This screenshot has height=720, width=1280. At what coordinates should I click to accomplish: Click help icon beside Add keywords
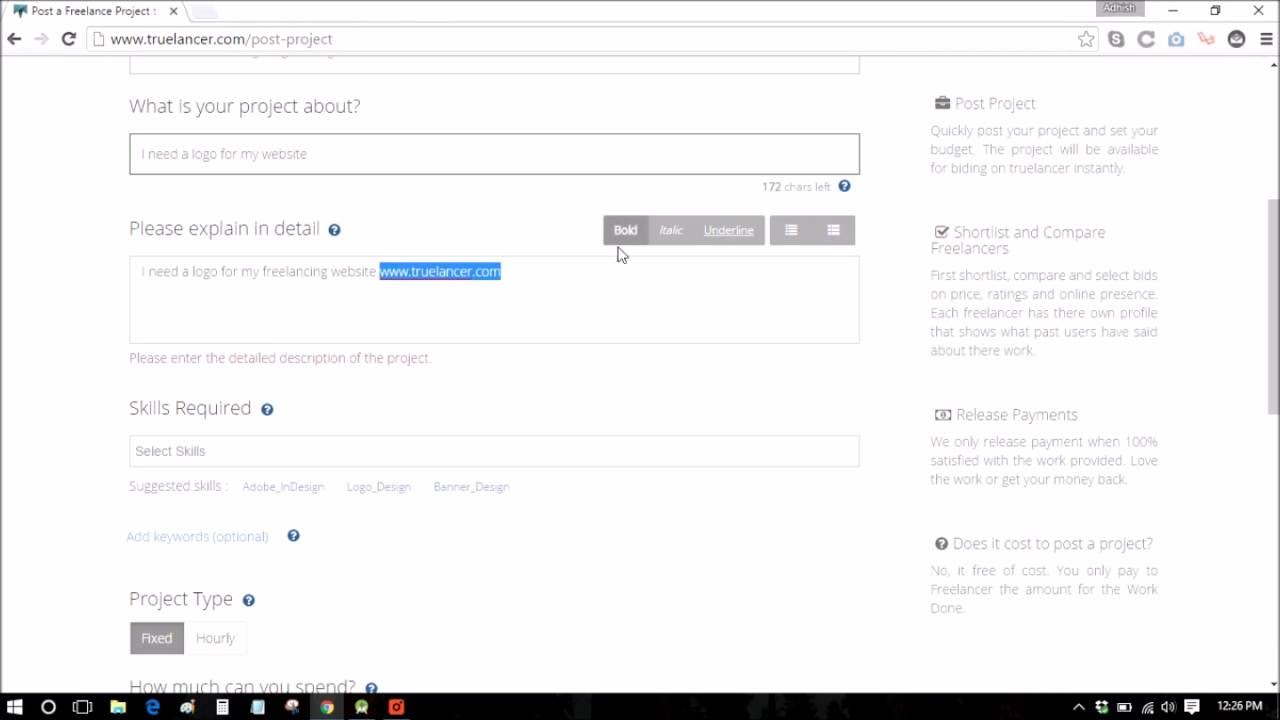tap(293, 536)
